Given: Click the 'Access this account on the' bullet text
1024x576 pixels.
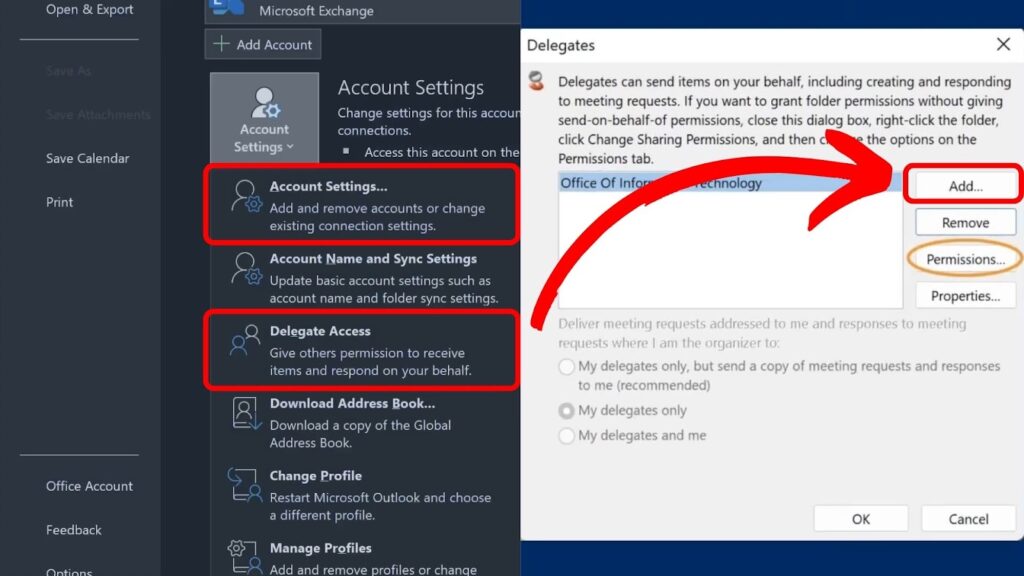Looking at the screenshot, I should (x=441, y=152).
